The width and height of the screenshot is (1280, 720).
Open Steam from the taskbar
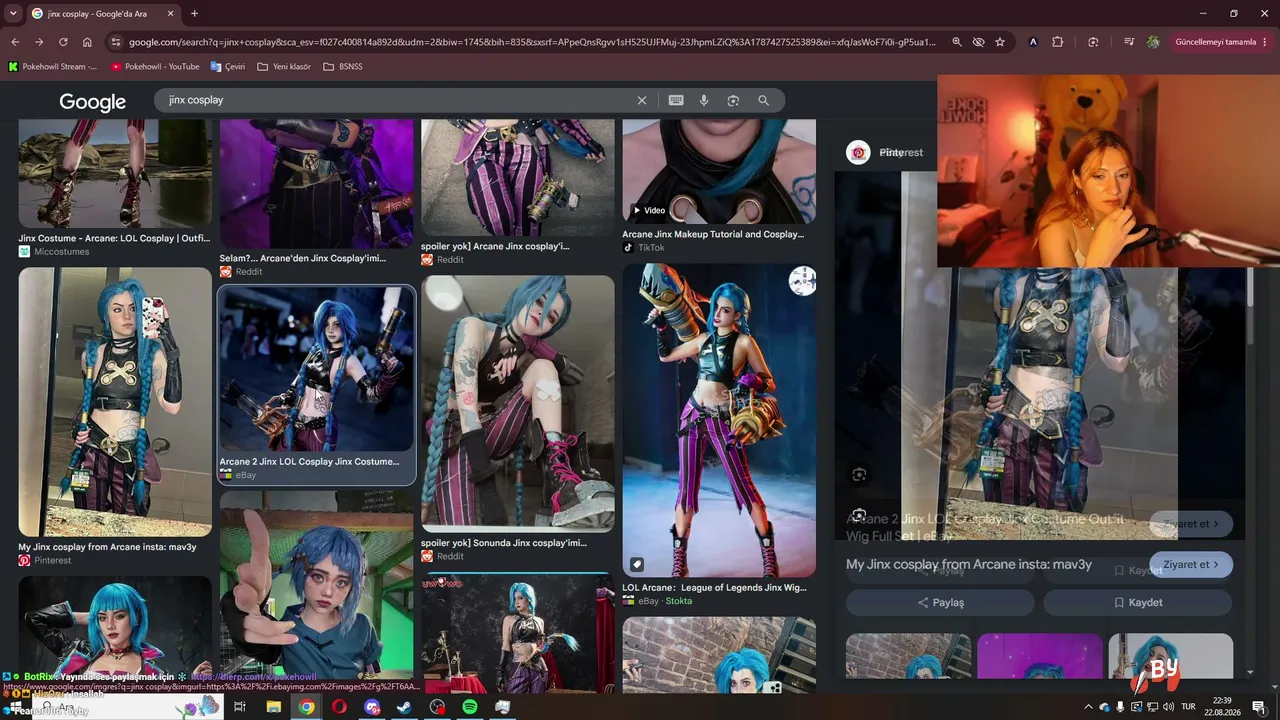point(404,707)
